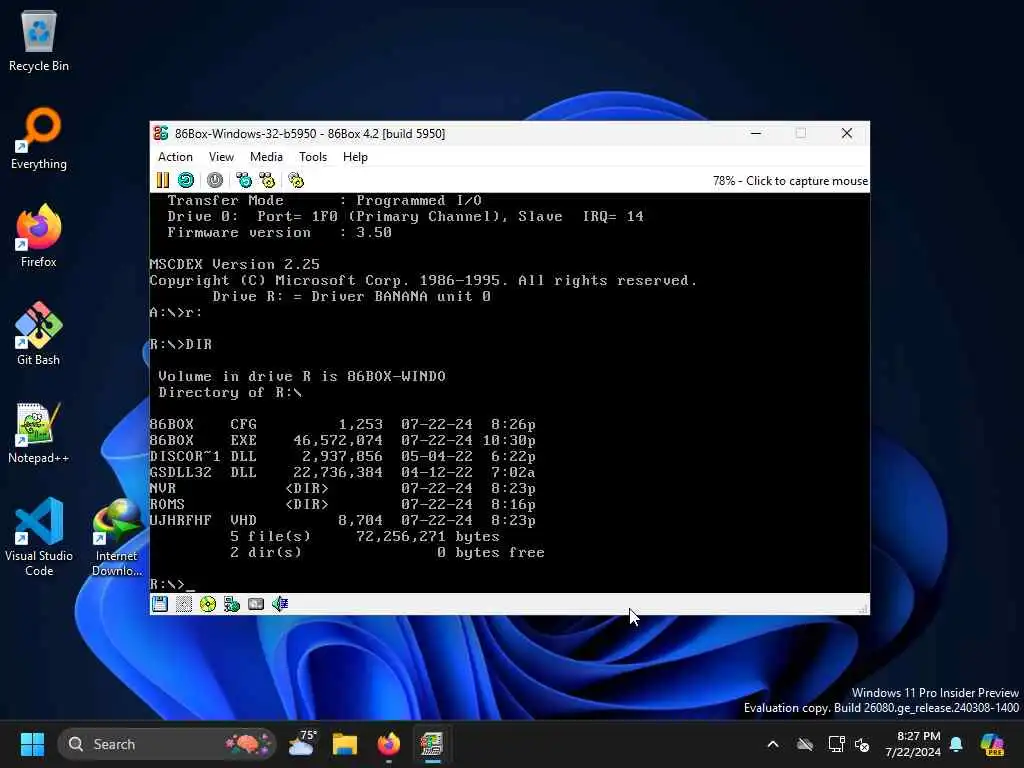Open the weather widget showing 75°
The height and width of the screenshot is (768, 1024).
tap(302, 744)
